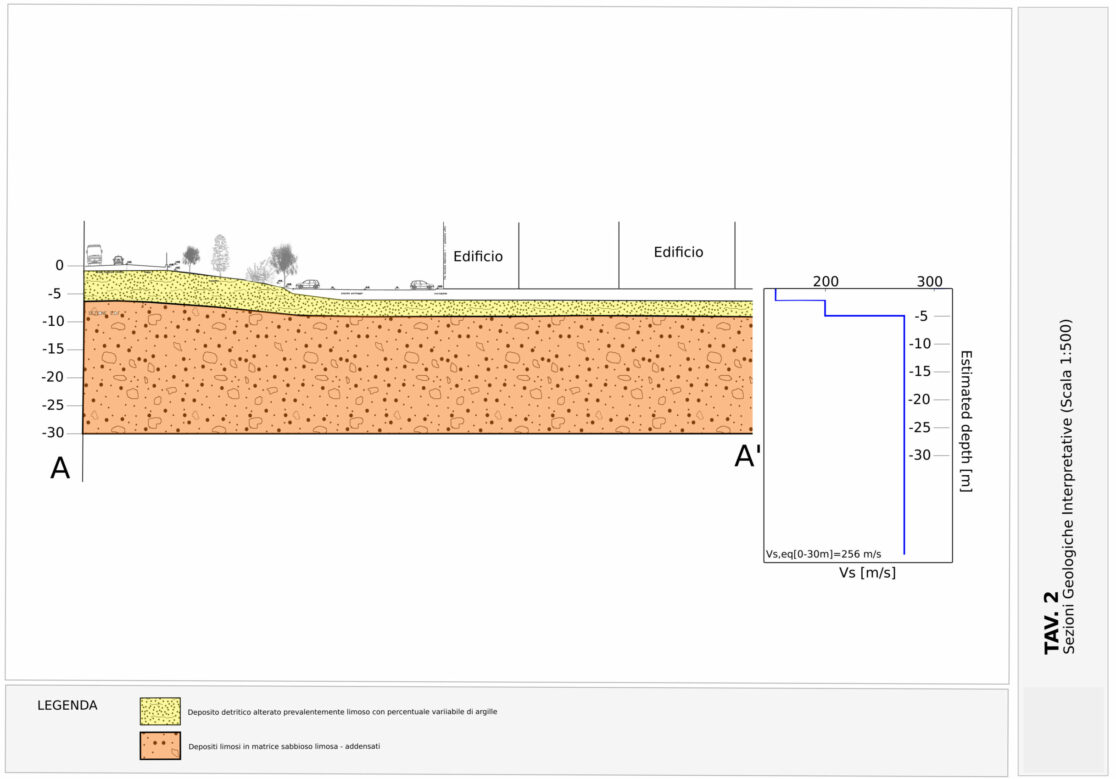Select the car parked left of Edificio
This screenshot has height=779, width=1116.
pyautogui.click(x=422, y=285)
